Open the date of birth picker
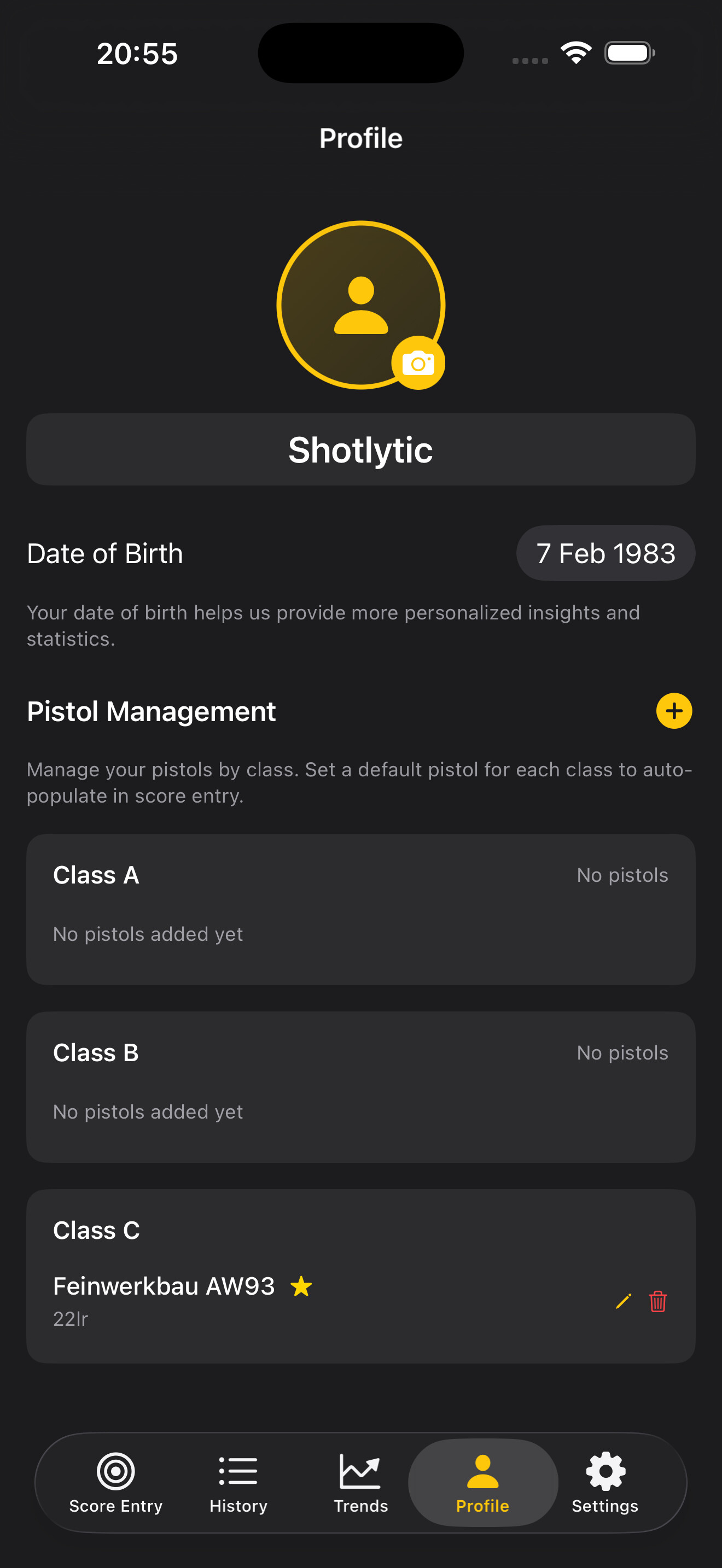The height and width of the screenshot is (1568, 722). 605,553
